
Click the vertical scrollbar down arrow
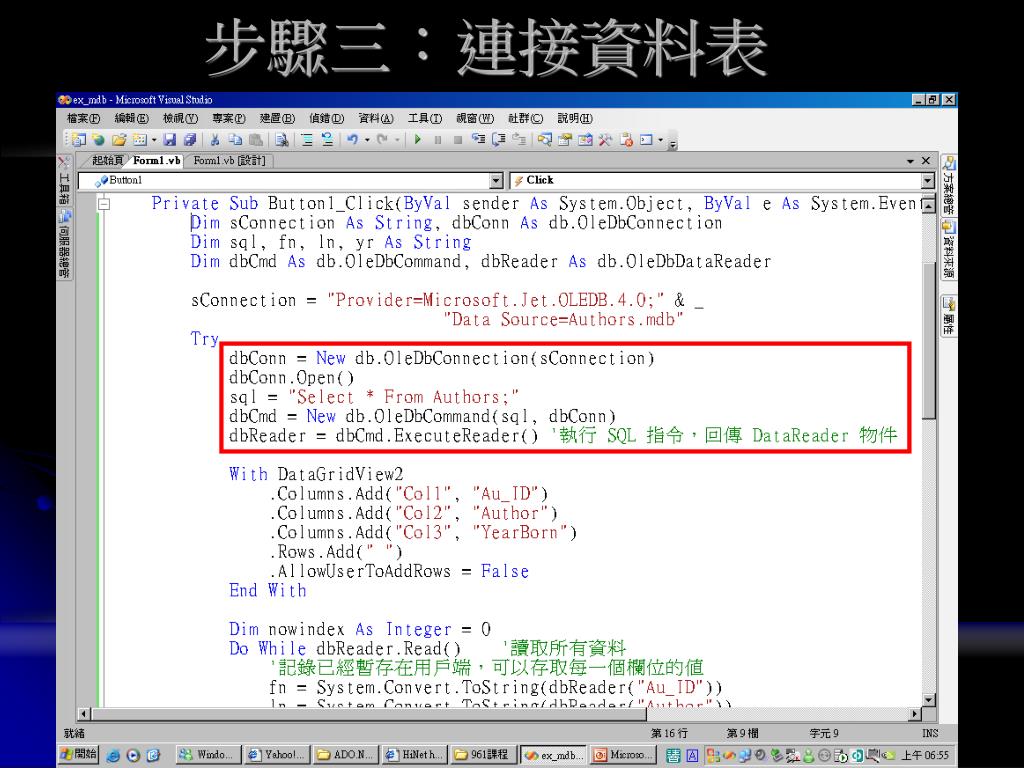(929, 700)
